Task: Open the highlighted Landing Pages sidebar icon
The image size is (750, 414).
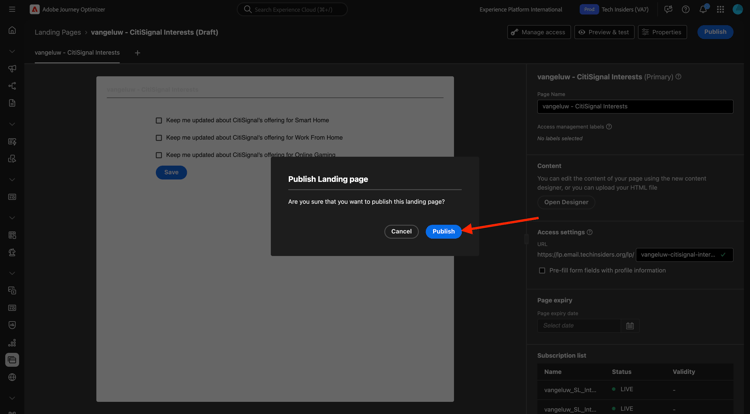Action: click(12, 360)
